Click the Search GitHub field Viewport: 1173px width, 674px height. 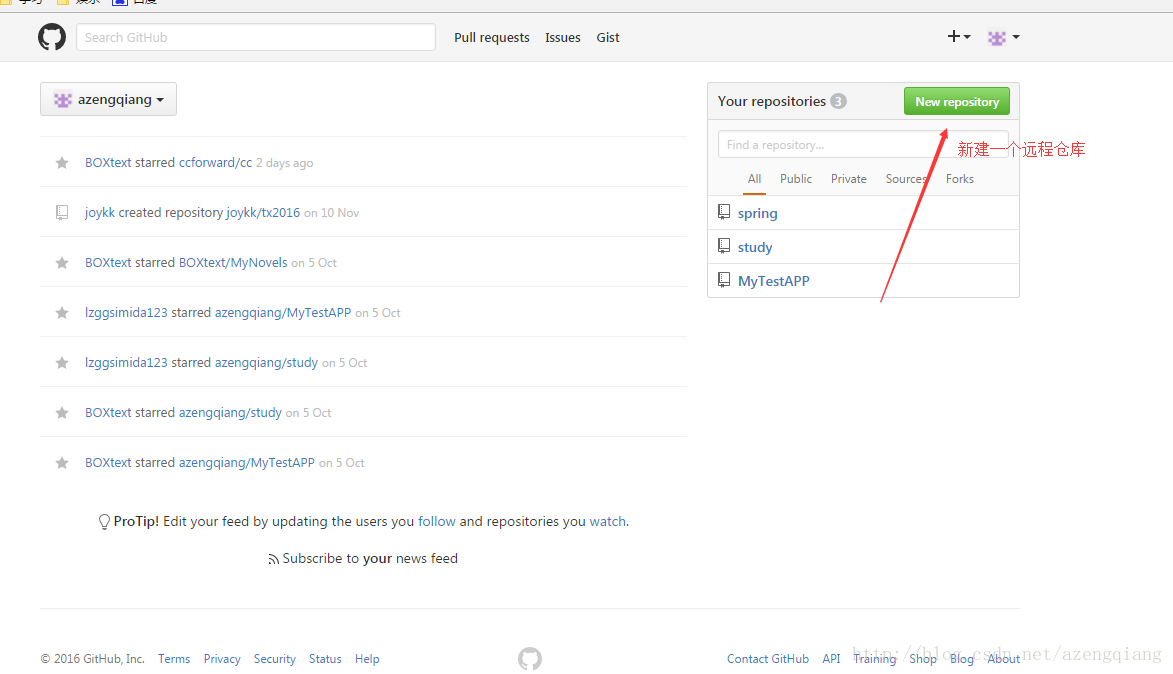(256, 37)
